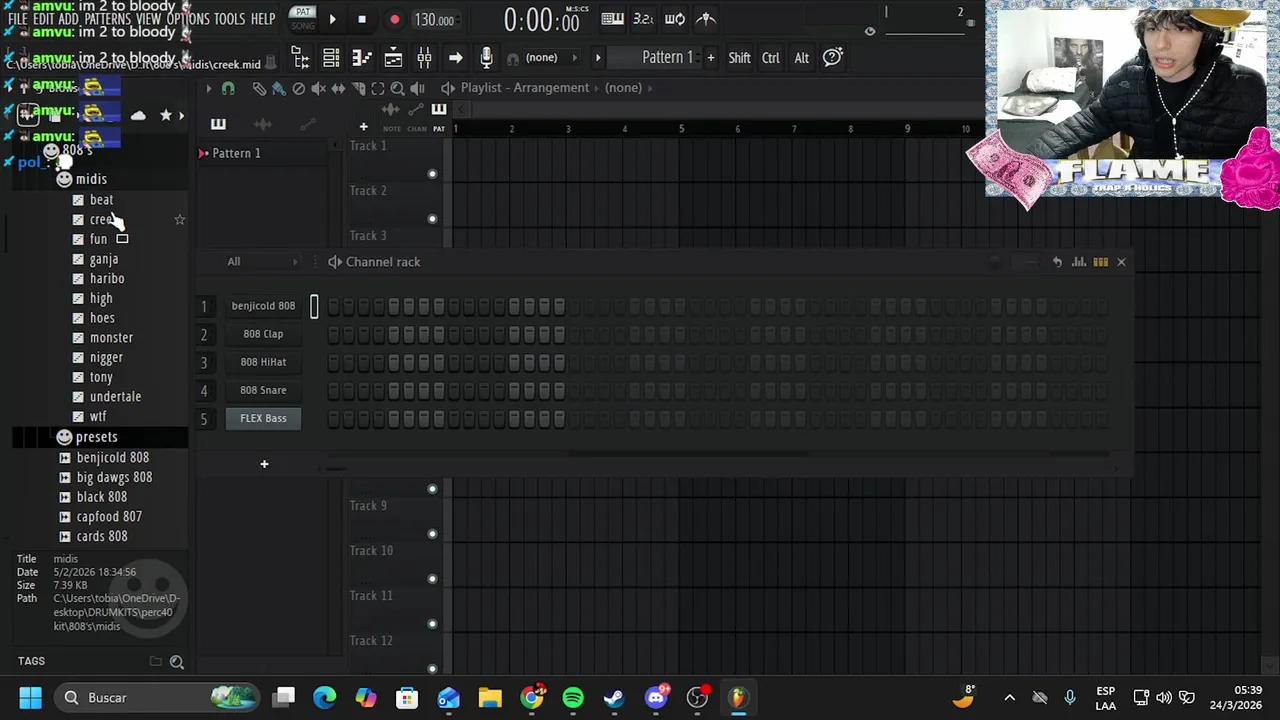Stop playback with the Stop button

click(x=362, y=19)
